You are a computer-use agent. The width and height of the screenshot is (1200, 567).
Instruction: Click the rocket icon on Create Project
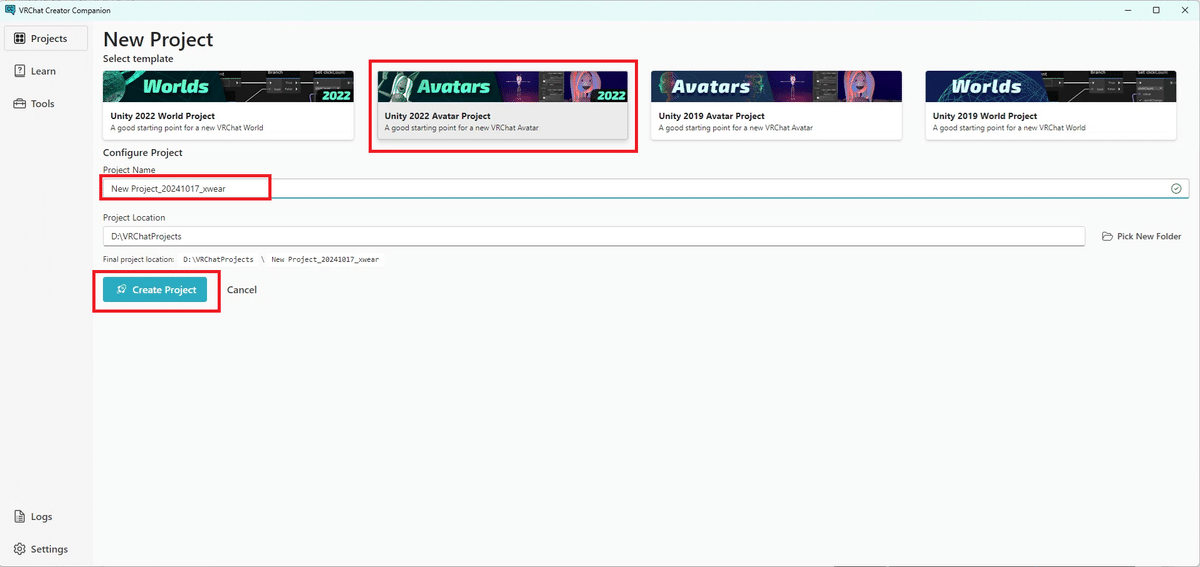click(121, 290)
